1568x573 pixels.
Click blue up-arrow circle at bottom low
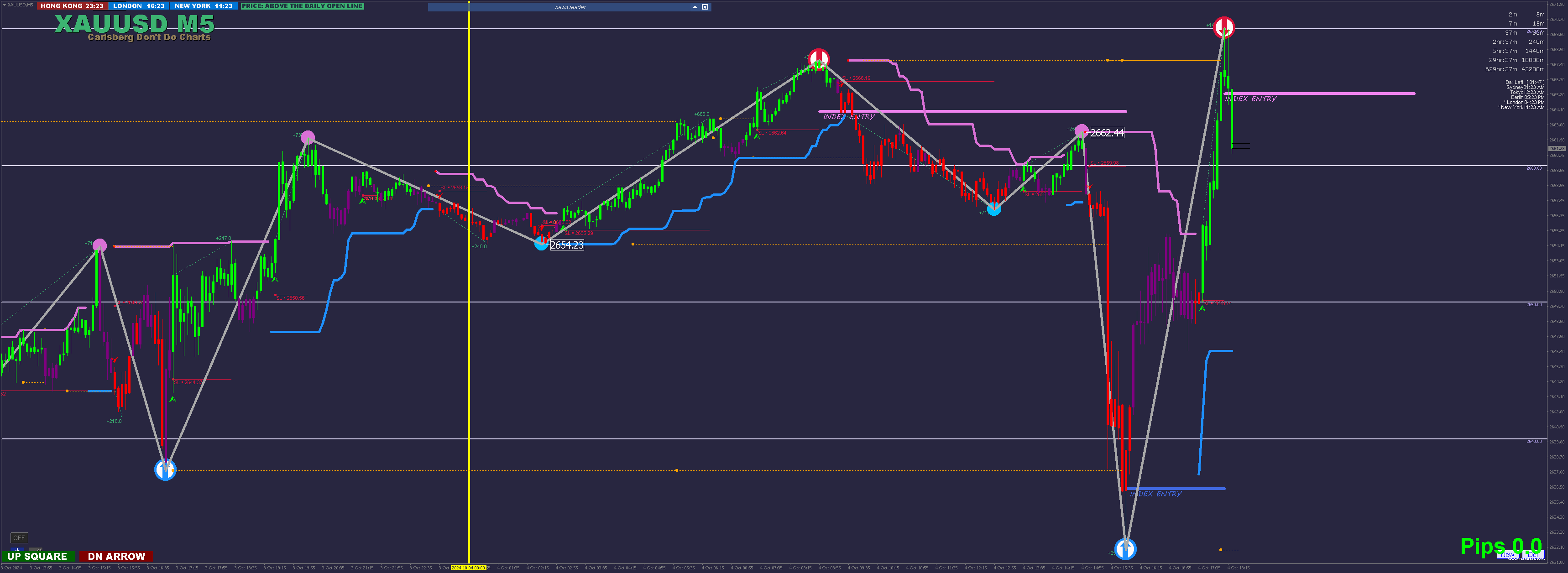click(x=1125, y=549)
